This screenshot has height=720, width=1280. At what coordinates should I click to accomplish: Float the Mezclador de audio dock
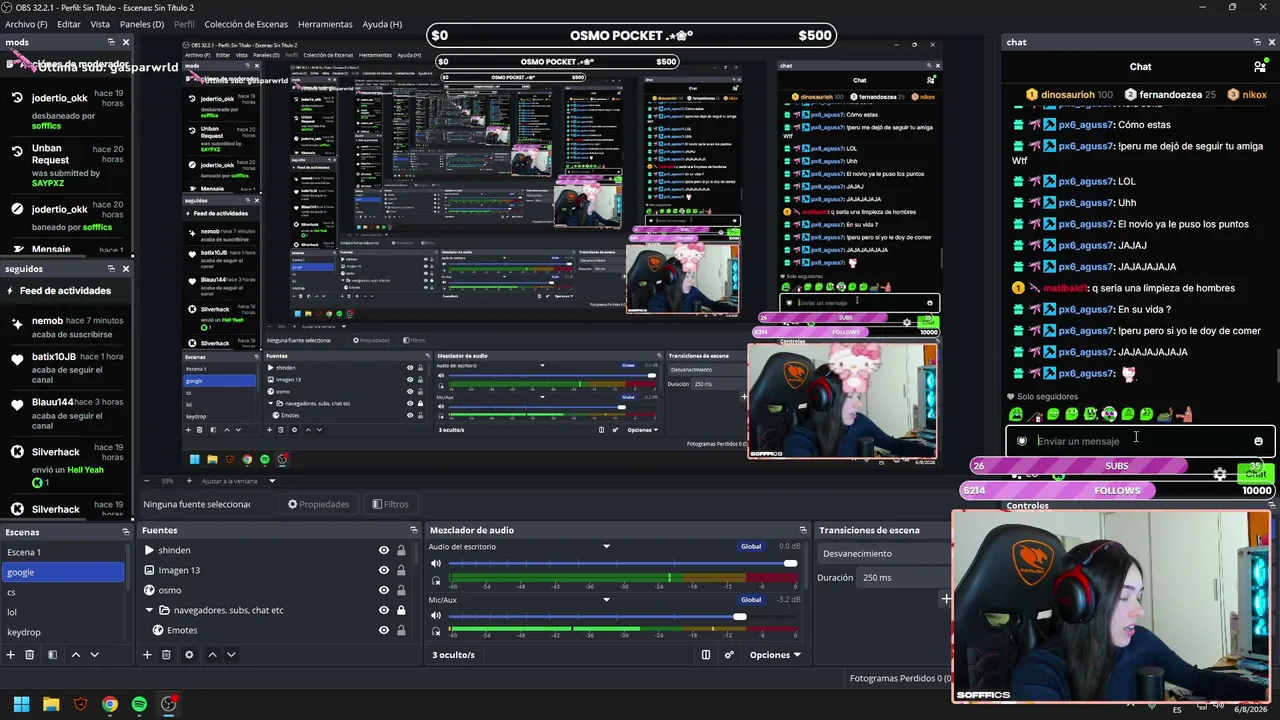pyautogui.click(x=802, y=530)
